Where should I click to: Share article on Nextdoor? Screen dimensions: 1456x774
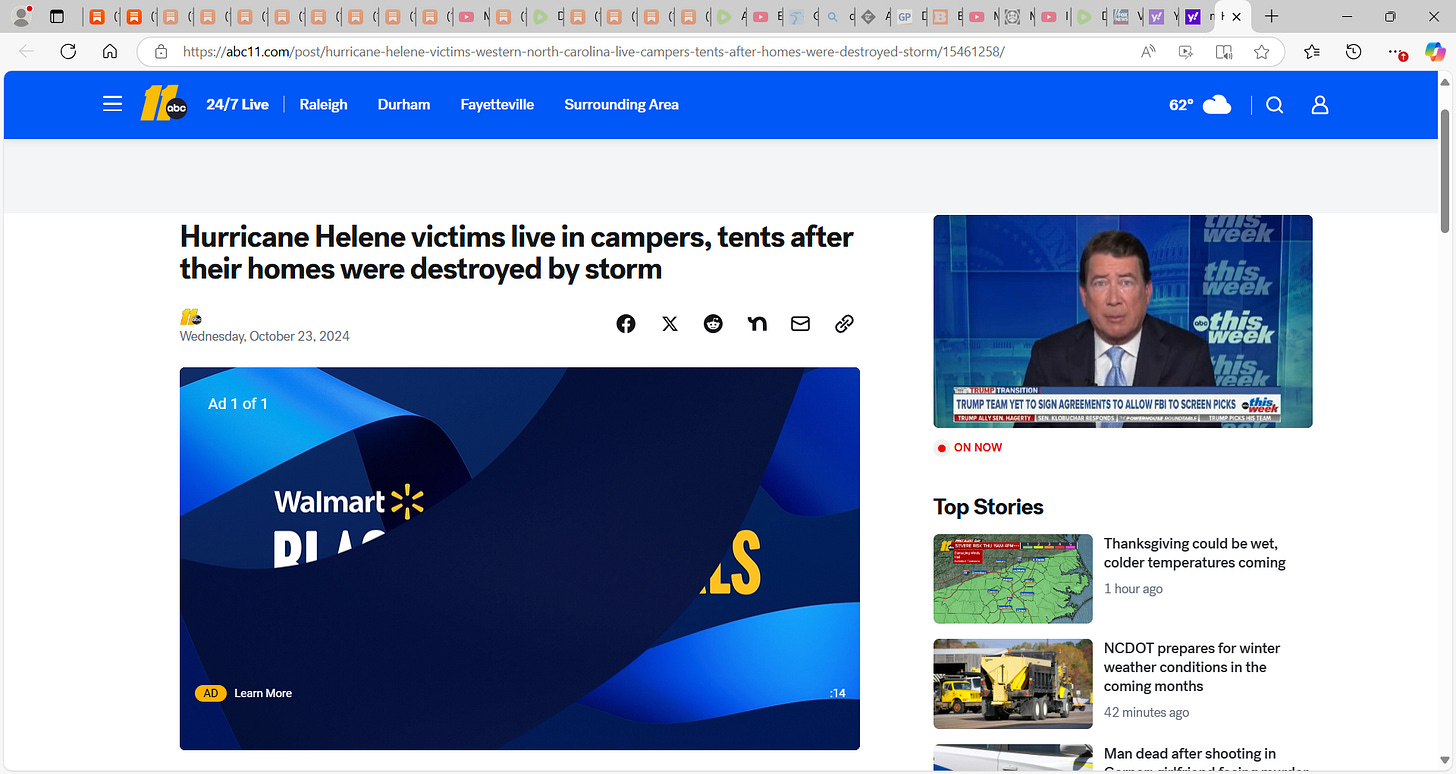(x=757, y=323)
